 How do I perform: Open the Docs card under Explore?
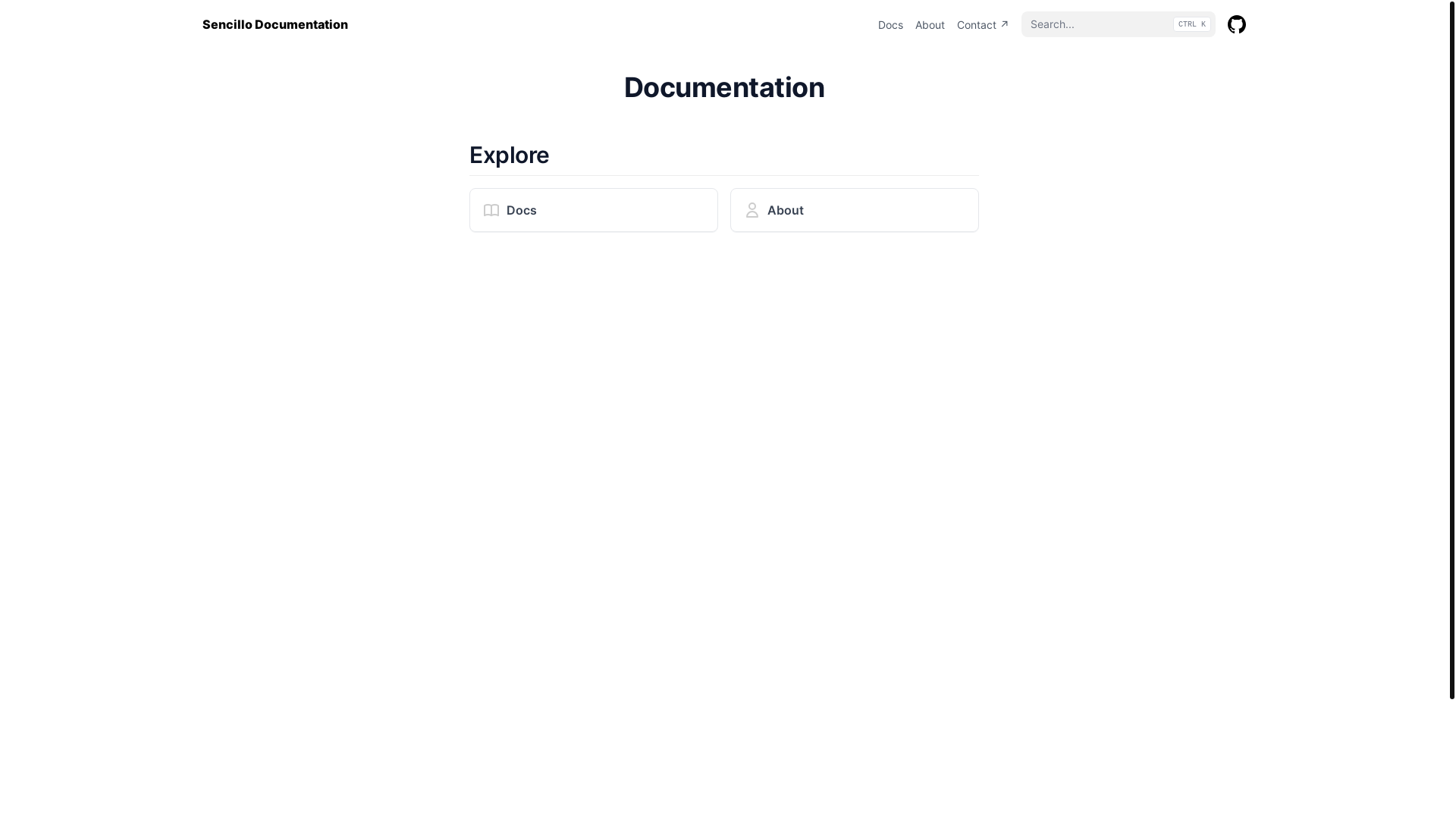(594, 210)
